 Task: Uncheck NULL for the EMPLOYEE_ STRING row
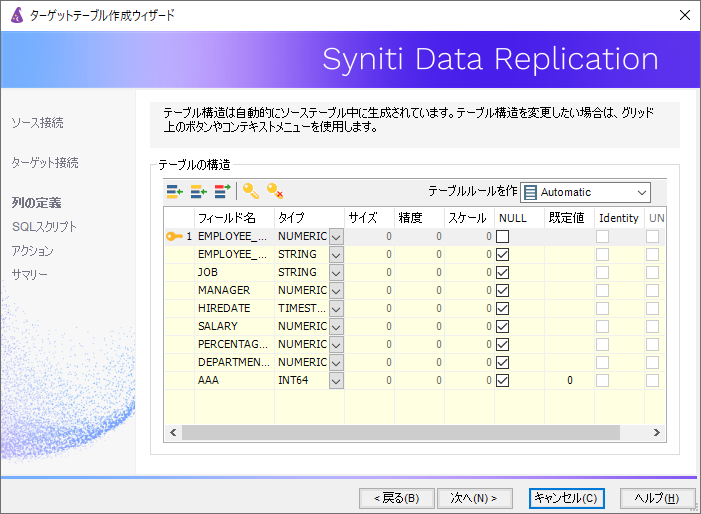coord(503,255)
